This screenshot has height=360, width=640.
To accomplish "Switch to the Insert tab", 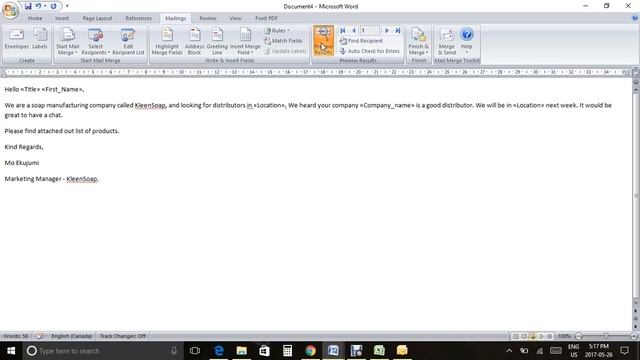I will (62, 18).
